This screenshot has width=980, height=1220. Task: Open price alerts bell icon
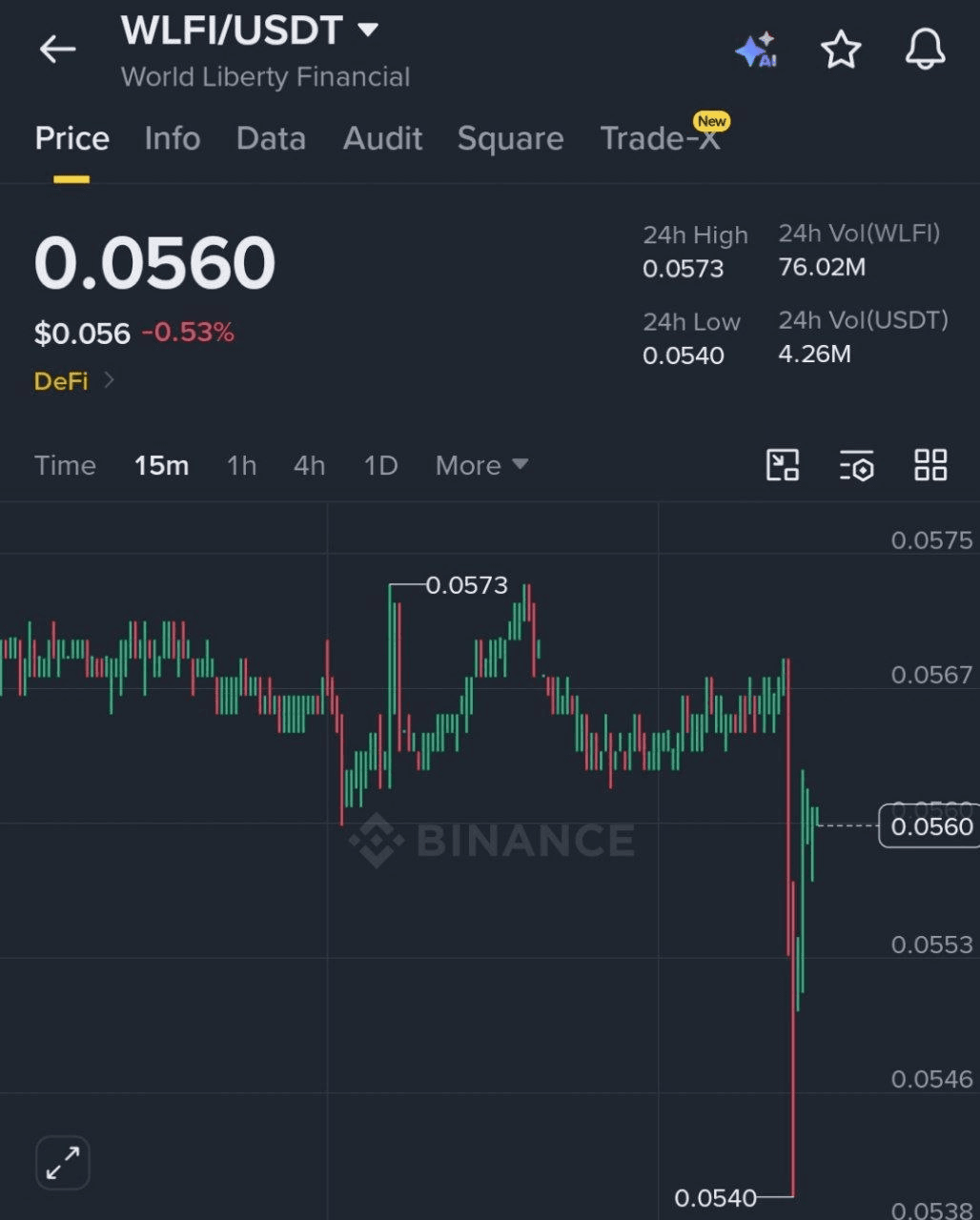click(x=925, y=50)
